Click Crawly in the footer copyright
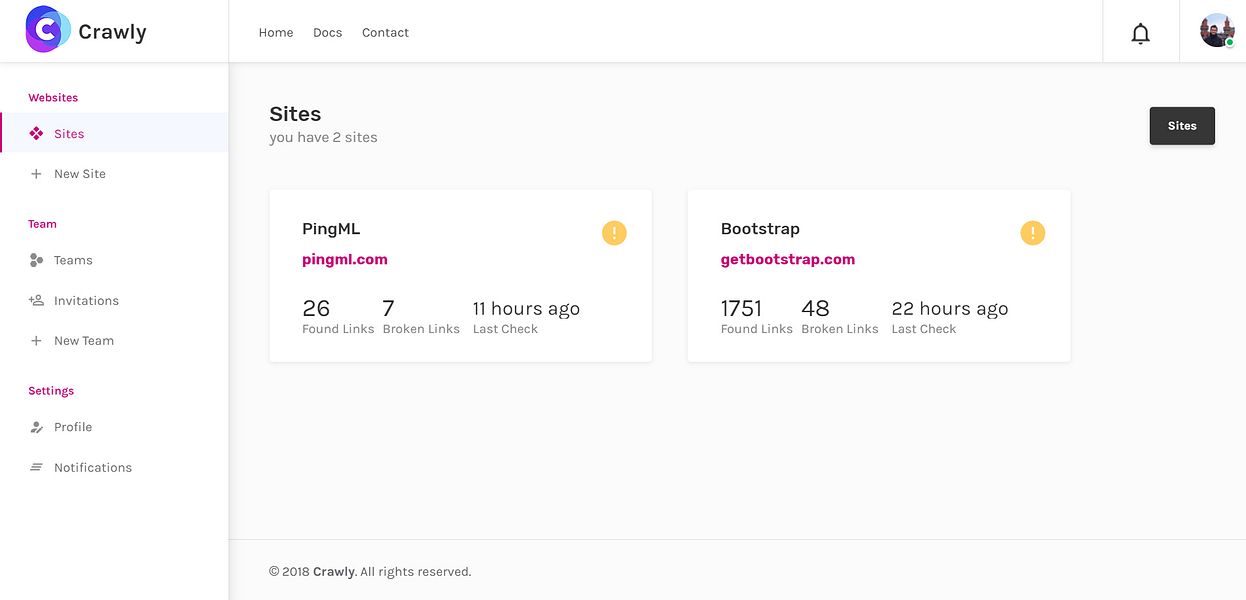1246x600 pixels. coord(334,572)
